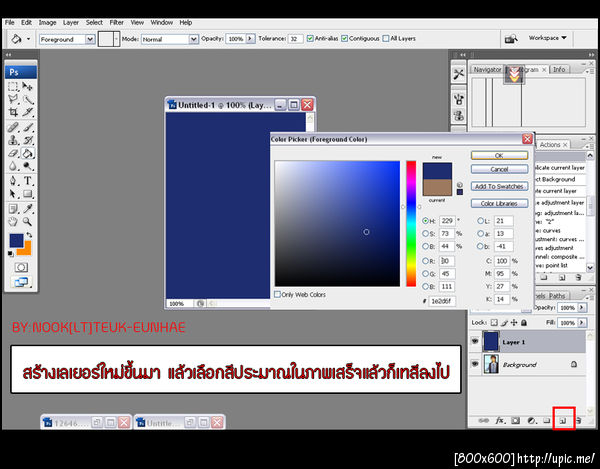Uncheck the Contiguous option

344,39
